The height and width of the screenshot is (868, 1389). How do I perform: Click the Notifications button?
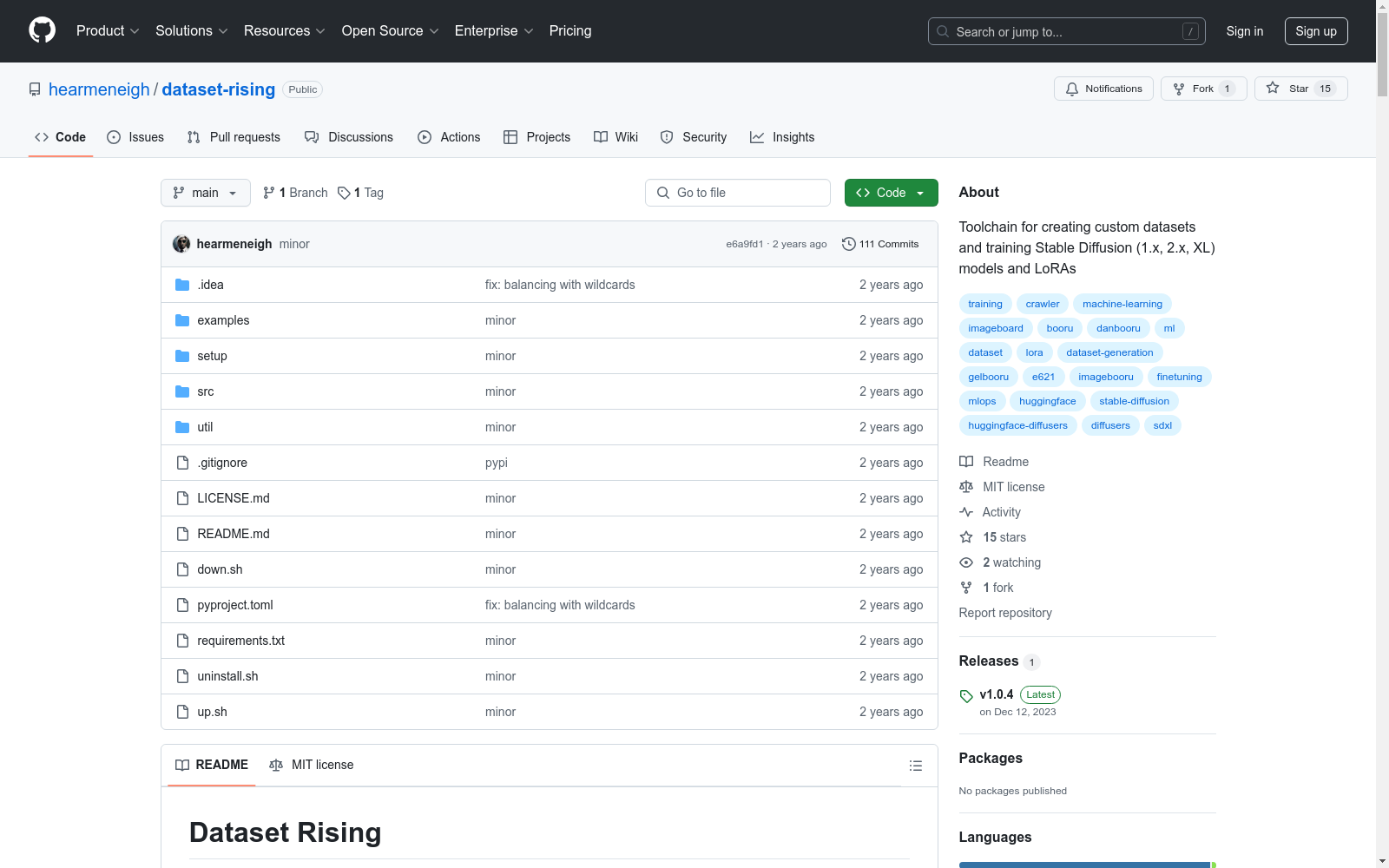pos(1103,89)
